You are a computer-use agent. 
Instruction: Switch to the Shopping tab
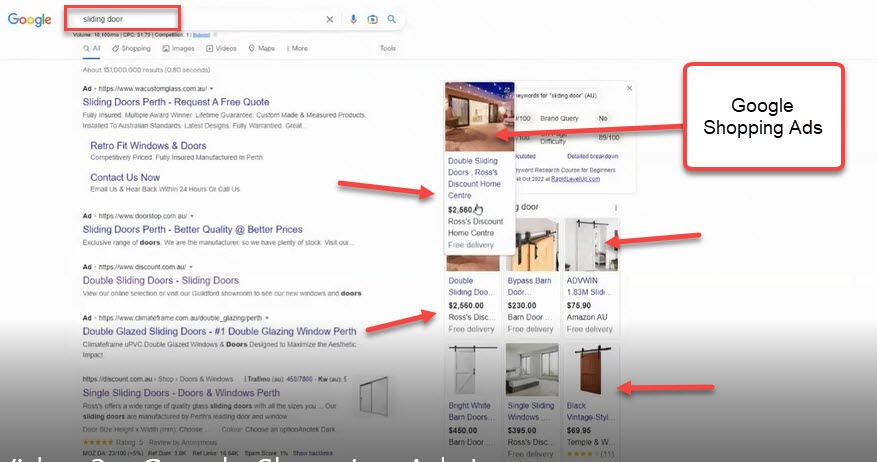131,49
